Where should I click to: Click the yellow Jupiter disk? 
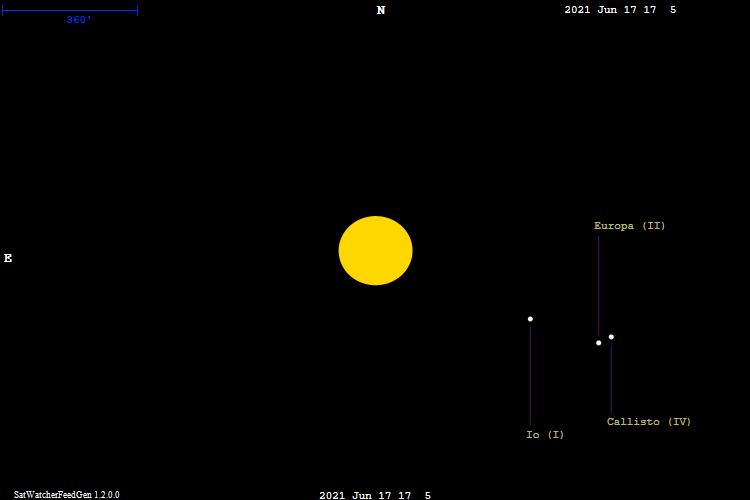pos(375,251)
